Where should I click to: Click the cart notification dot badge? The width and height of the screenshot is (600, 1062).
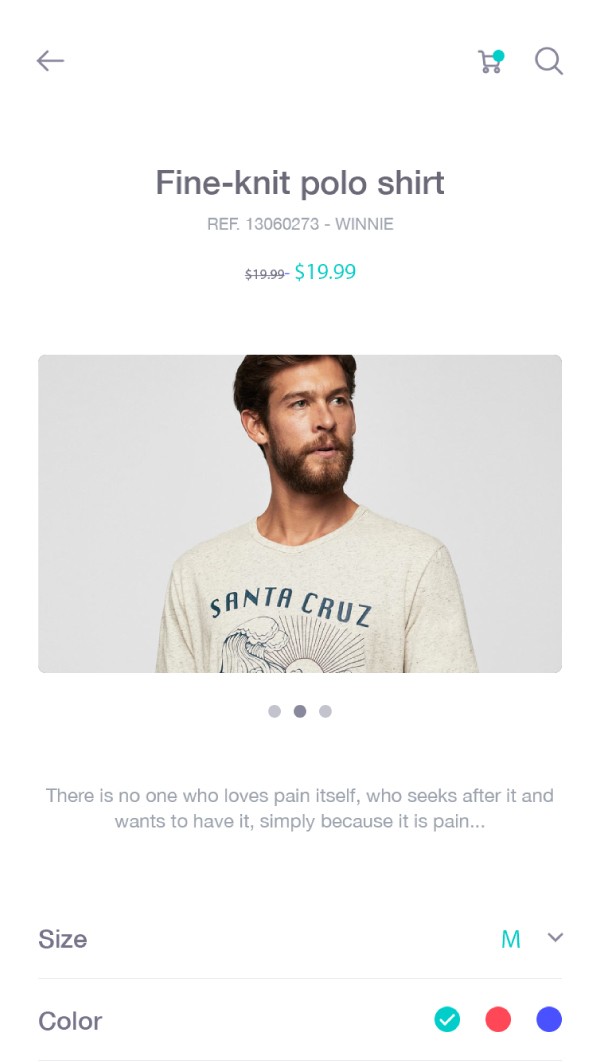pos(498,56)
